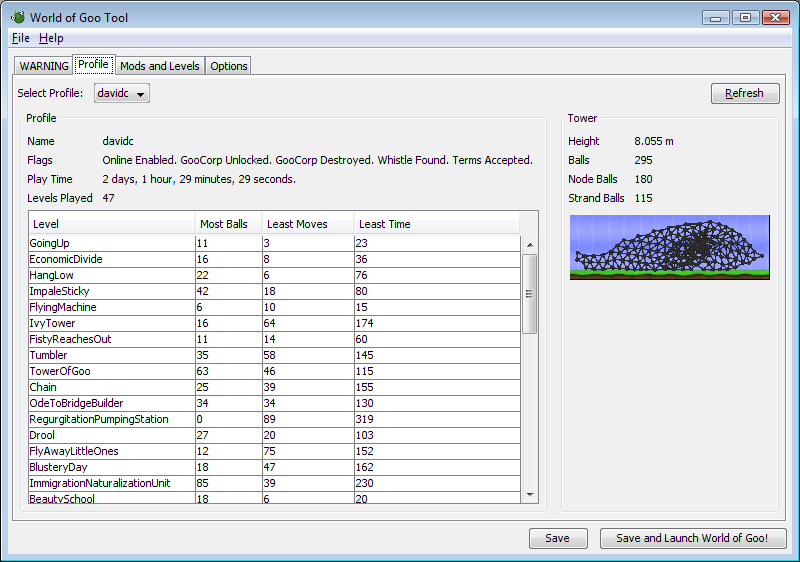Select the FistyReachesOut level row
Image resolution: width=800 pixels, height=562 pixels.
pyautogui.click(x=274, y=339)
